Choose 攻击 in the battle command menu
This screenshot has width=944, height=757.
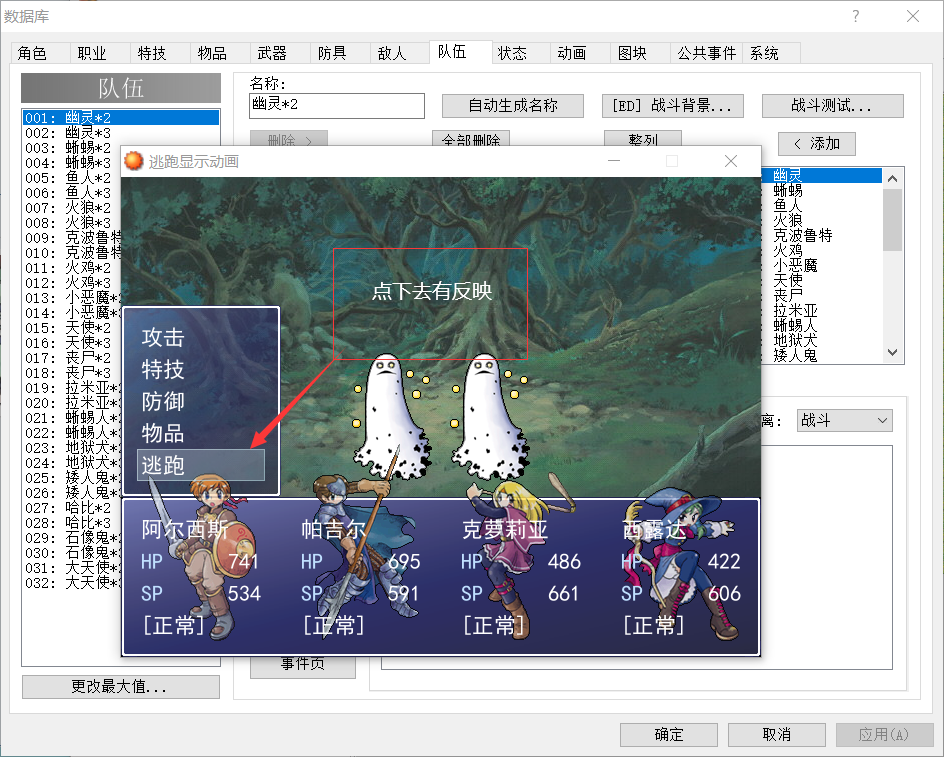pyautogui.click(x=163, y=337)
